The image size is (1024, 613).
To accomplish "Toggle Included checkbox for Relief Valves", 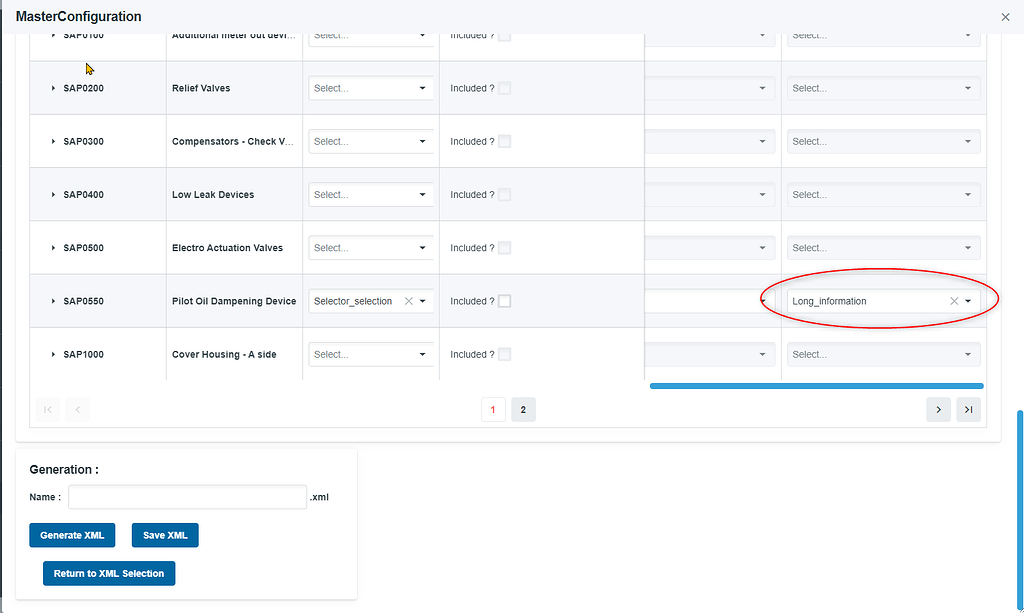I will coord(505,88).
